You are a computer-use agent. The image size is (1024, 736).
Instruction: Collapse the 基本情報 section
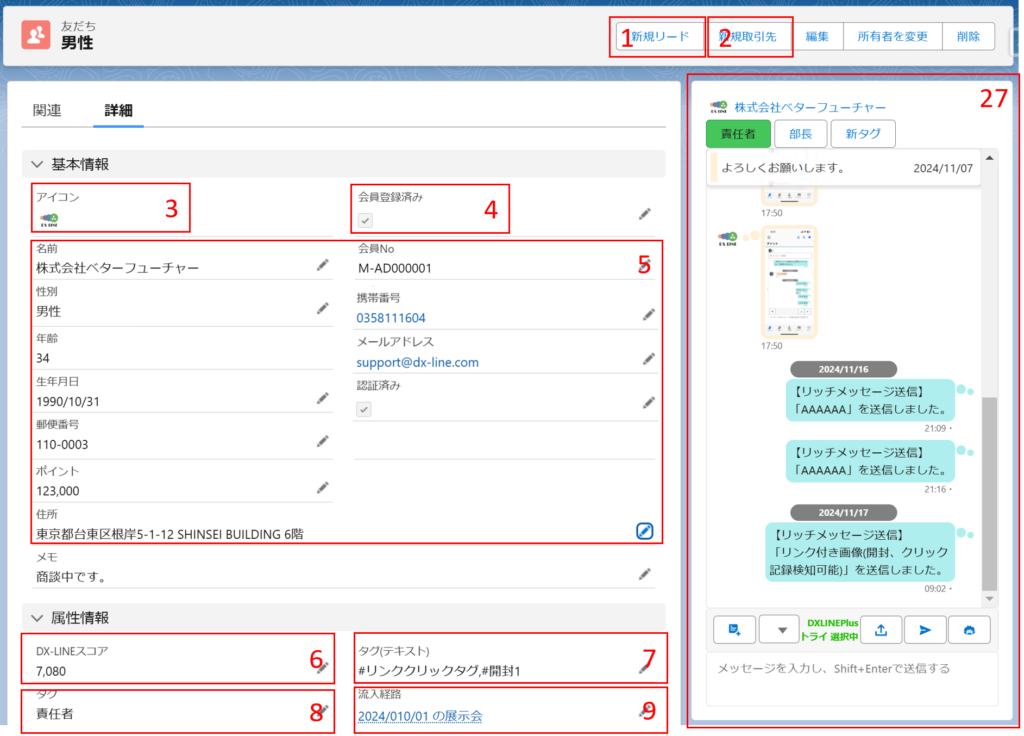pyautogui.click(x=37, y=164)
